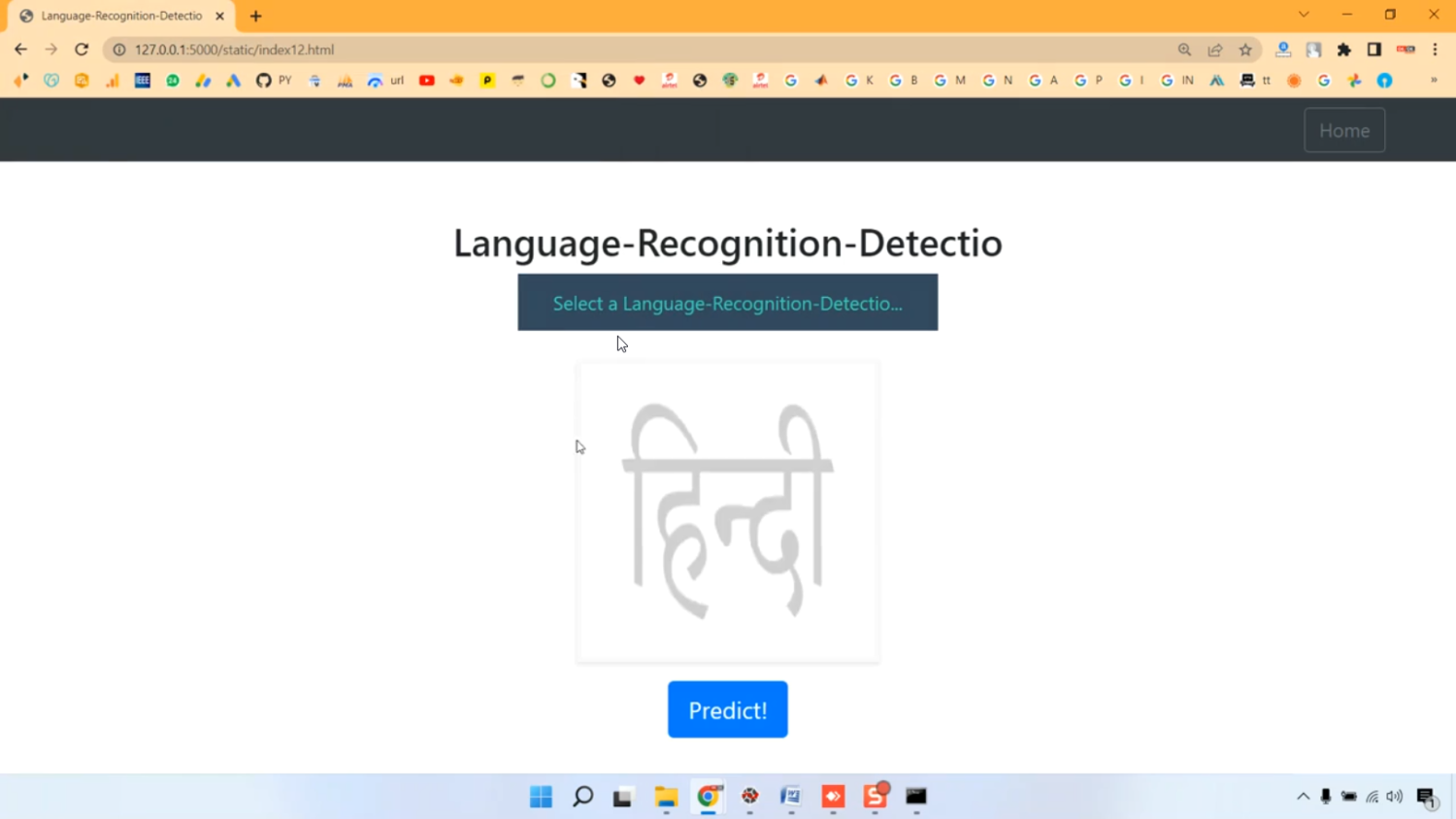Open the Google bookmark labeled N
Screen dimensions: 1456x819
pyautogui.click(x=998, y=81)
